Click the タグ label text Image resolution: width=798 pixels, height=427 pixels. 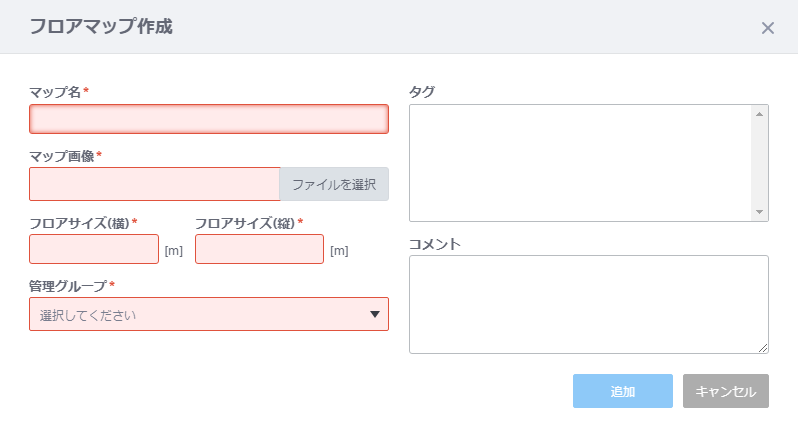[x=422, y=92]
